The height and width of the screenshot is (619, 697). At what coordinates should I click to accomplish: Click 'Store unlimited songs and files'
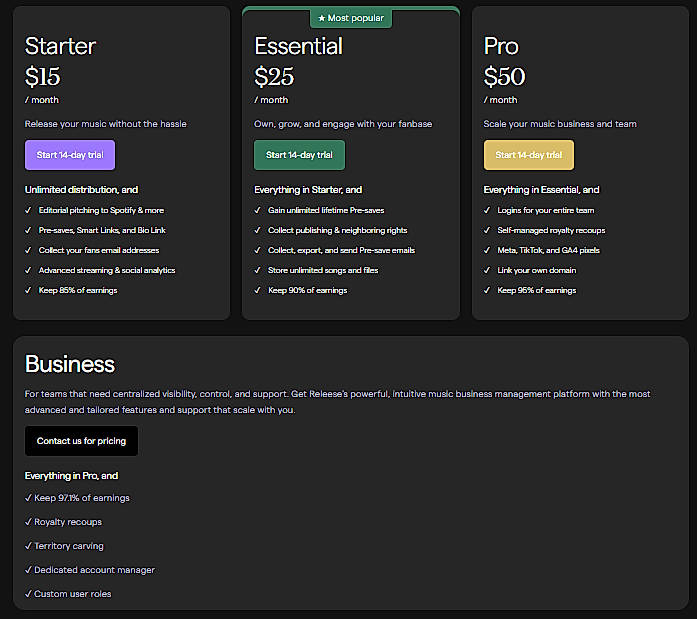click(323, 270)
